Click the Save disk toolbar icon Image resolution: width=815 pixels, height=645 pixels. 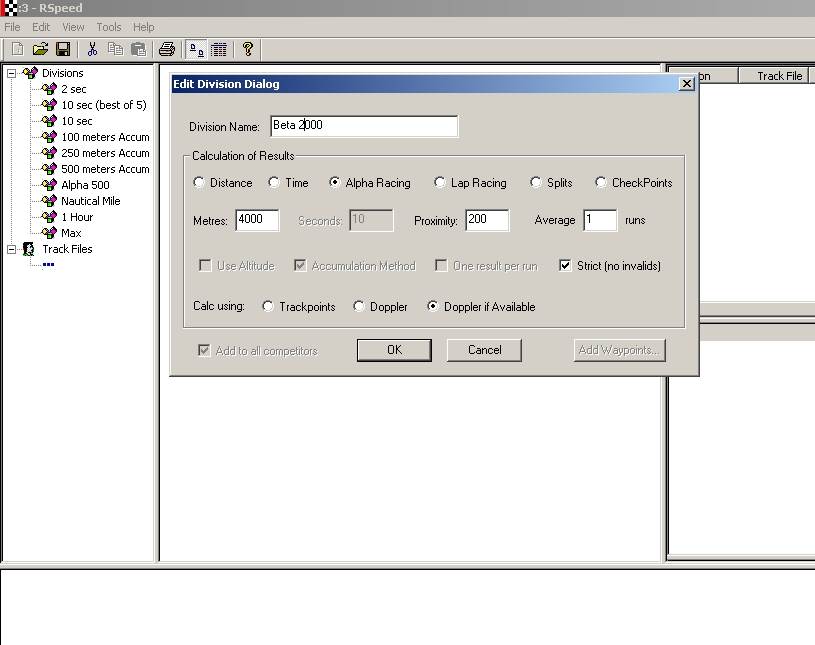pyautogui.click(x=63, y=49)
